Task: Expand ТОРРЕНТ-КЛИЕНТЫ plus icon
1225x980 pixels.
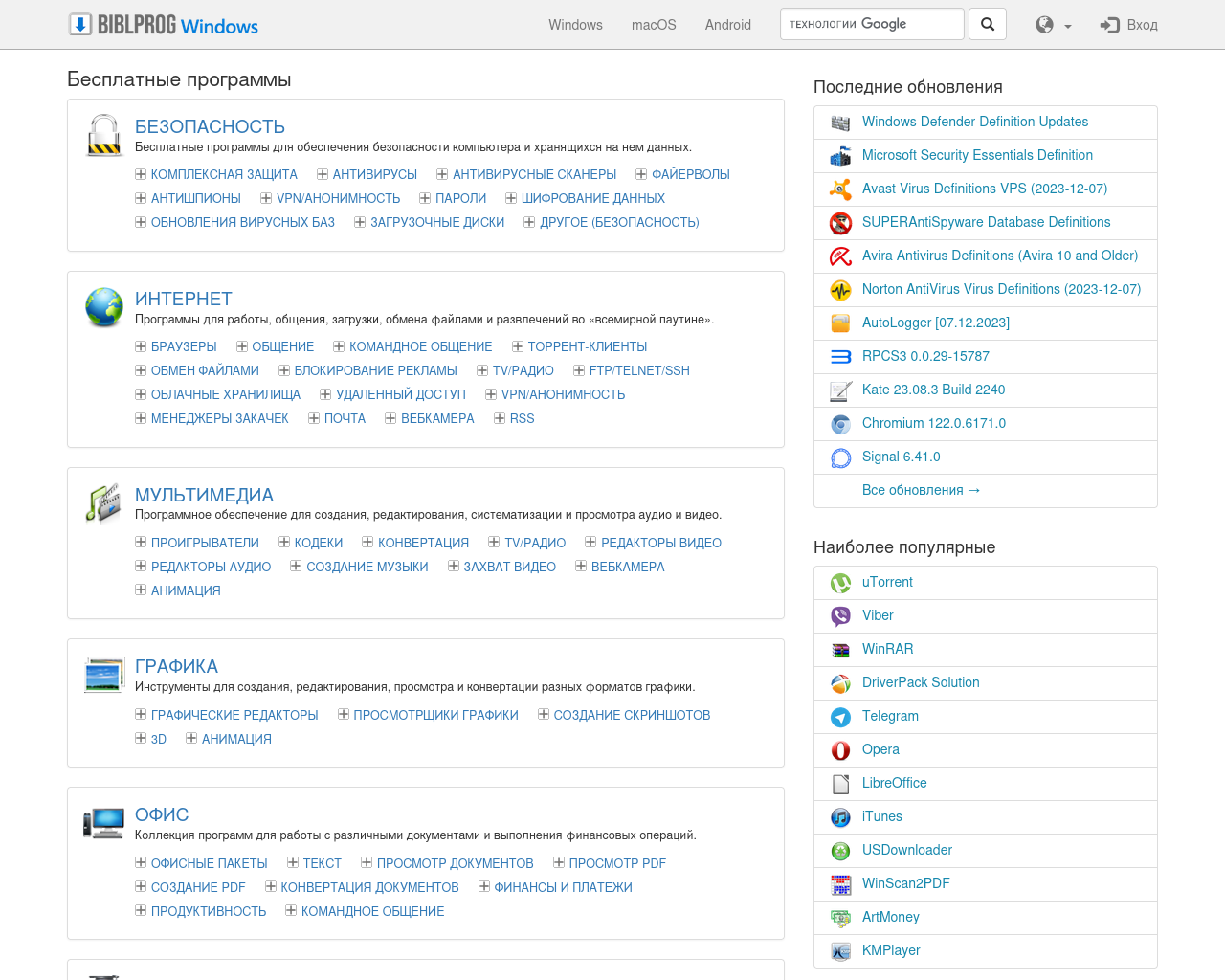Action: coord(518,346)
